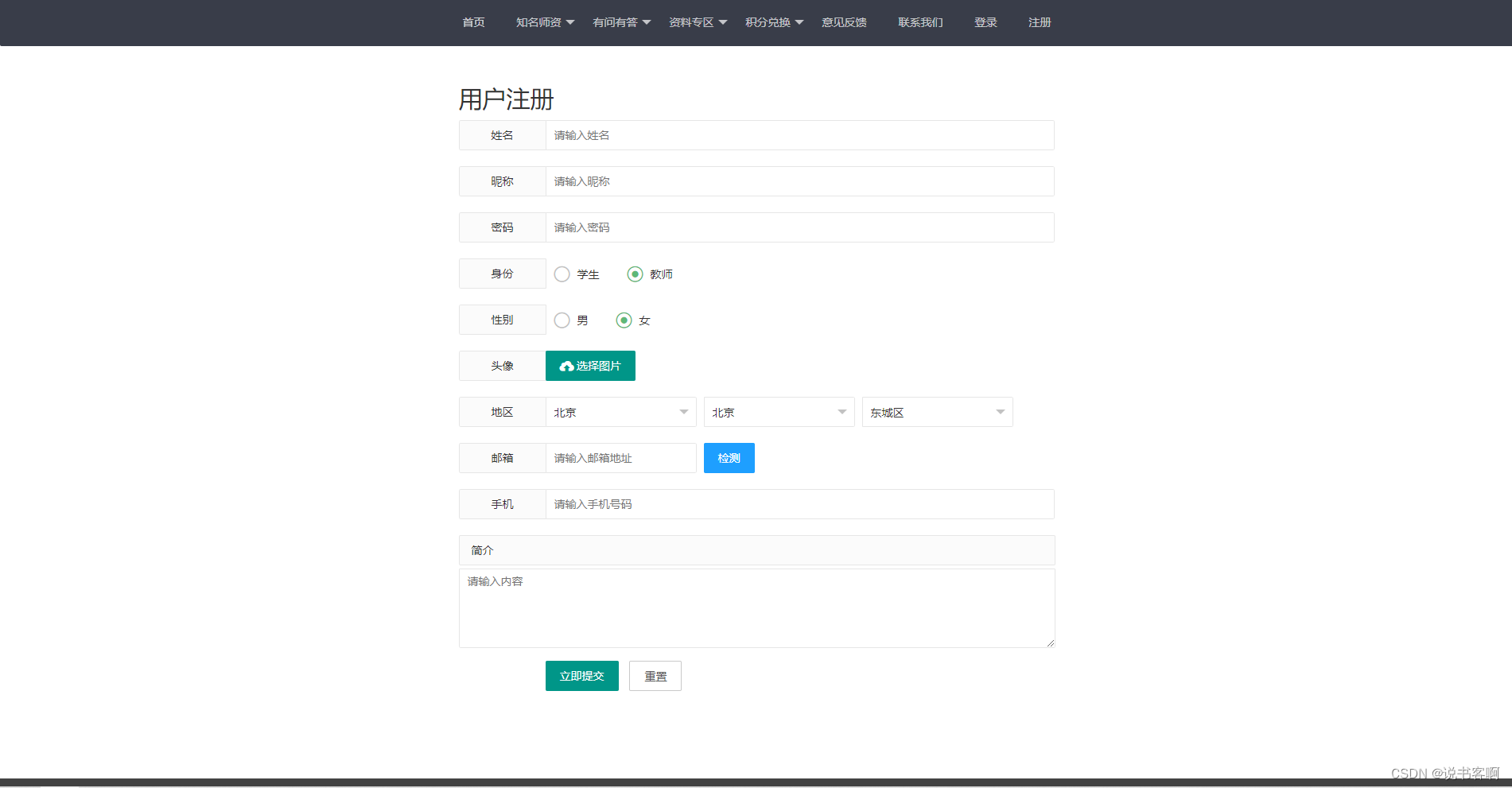
Task: Click the 姓名 field label
Action: point(503,135)
